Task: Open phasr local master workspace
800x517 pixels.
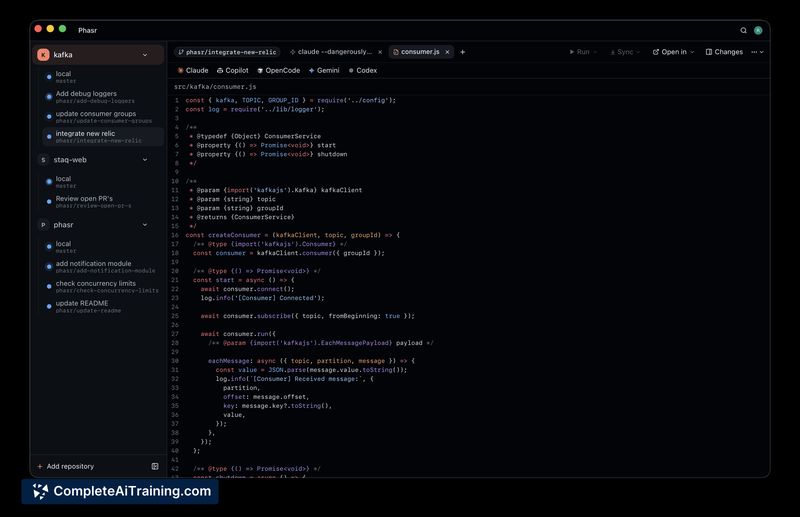Action: (x=102, y=247)
